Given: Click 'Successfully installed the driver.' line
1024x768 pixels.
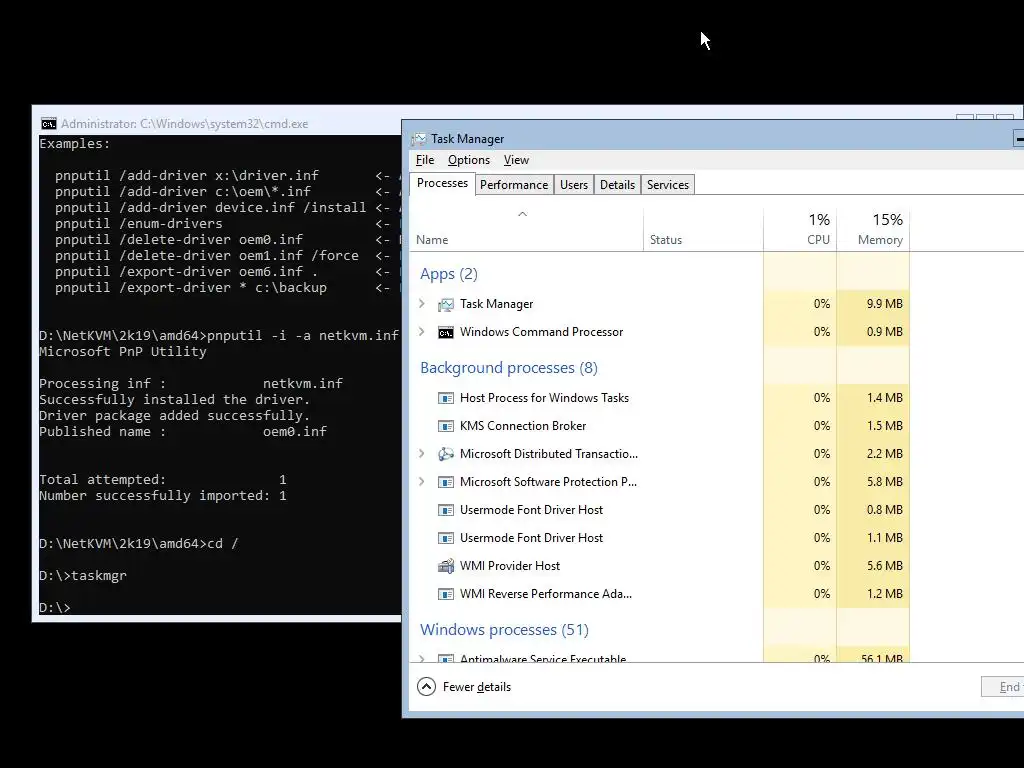Looking at the screenshot, I should [174, 400].
